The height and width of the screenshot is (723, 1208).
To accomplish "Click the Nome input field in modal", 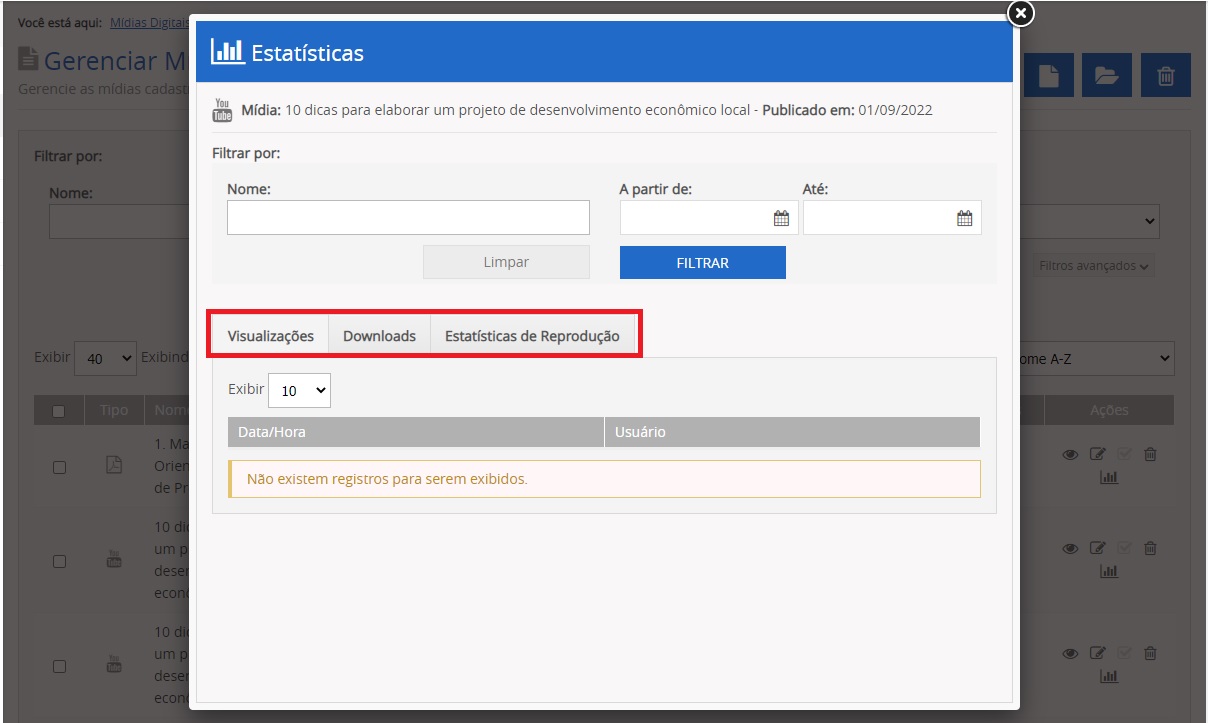I will (408, 218).
